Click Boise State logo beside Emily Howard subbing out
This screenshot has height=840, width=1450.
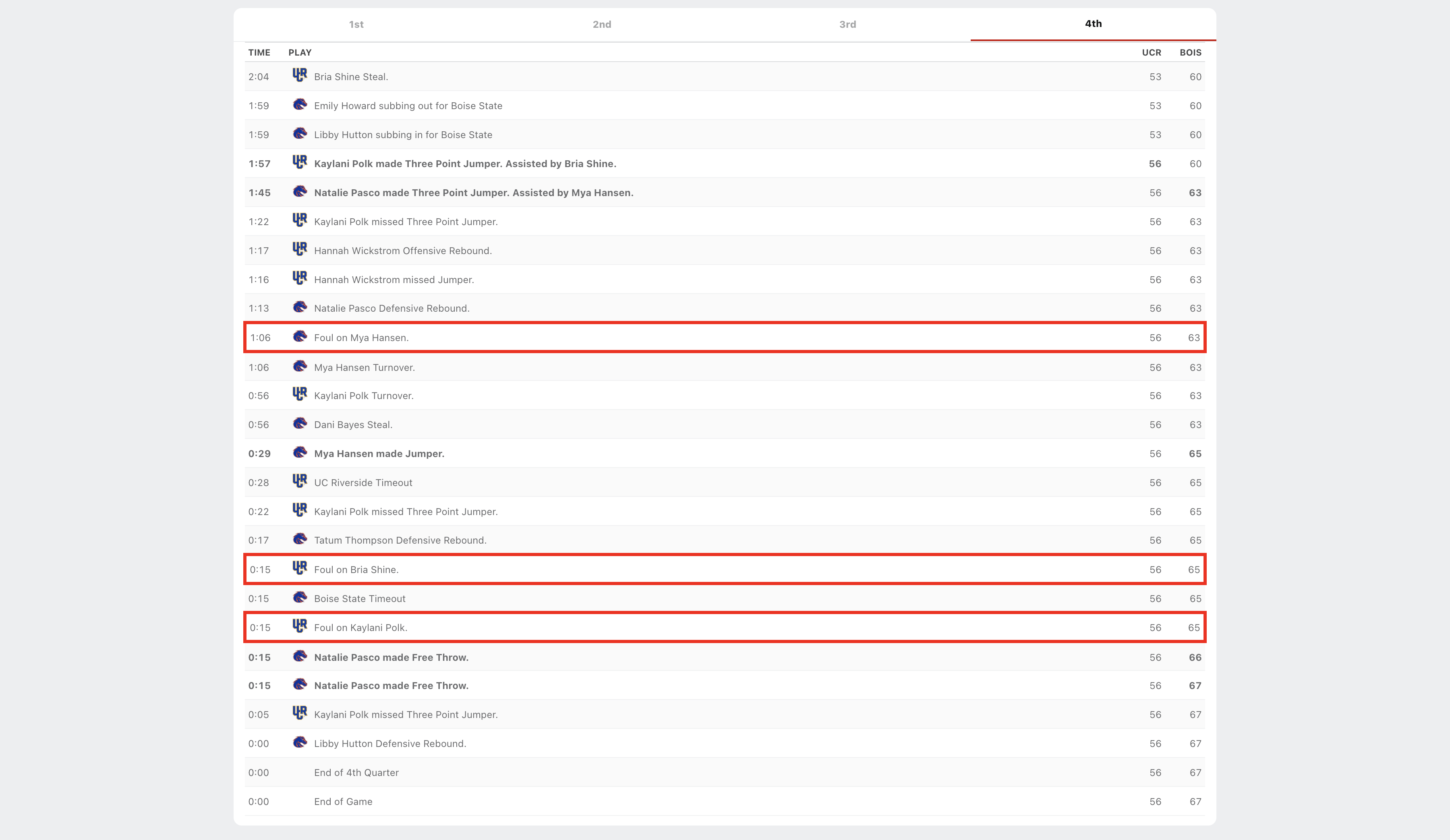point(299,105)
